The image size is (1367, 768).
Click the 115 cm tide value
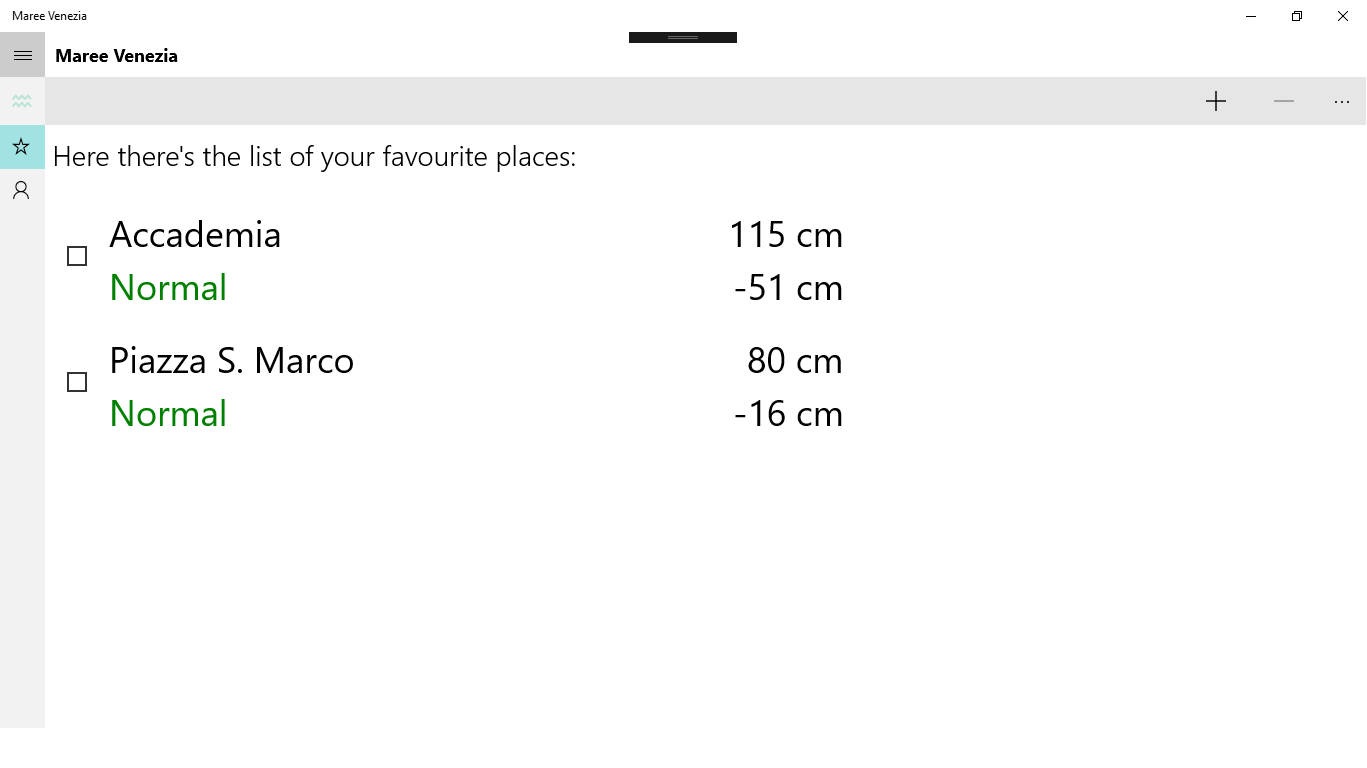pyautogui.click(x=786, y=235)
